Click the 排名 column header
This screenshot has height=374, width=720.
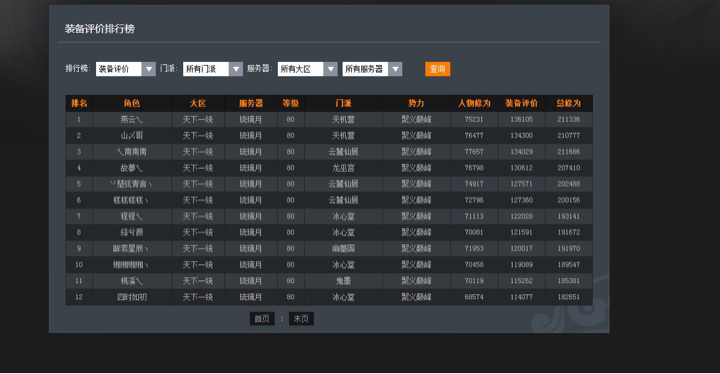[x=79, y=103]
